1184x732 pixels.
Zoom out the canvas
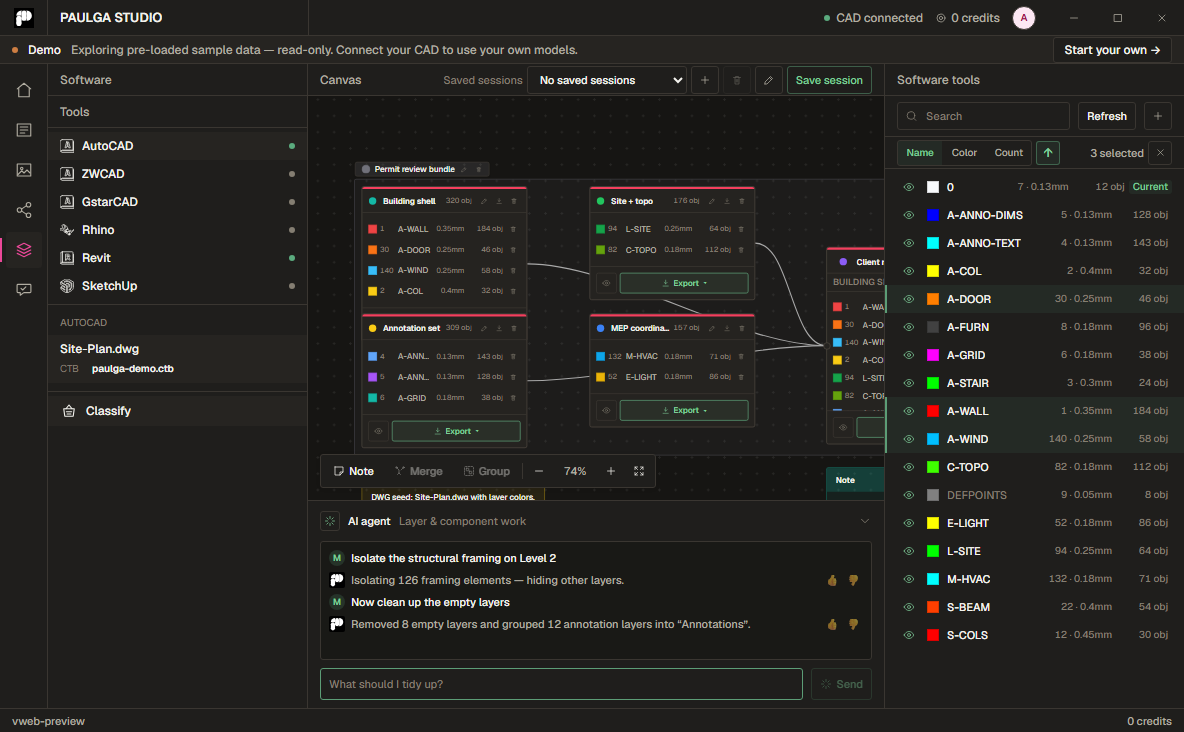[x=539, y=471]
